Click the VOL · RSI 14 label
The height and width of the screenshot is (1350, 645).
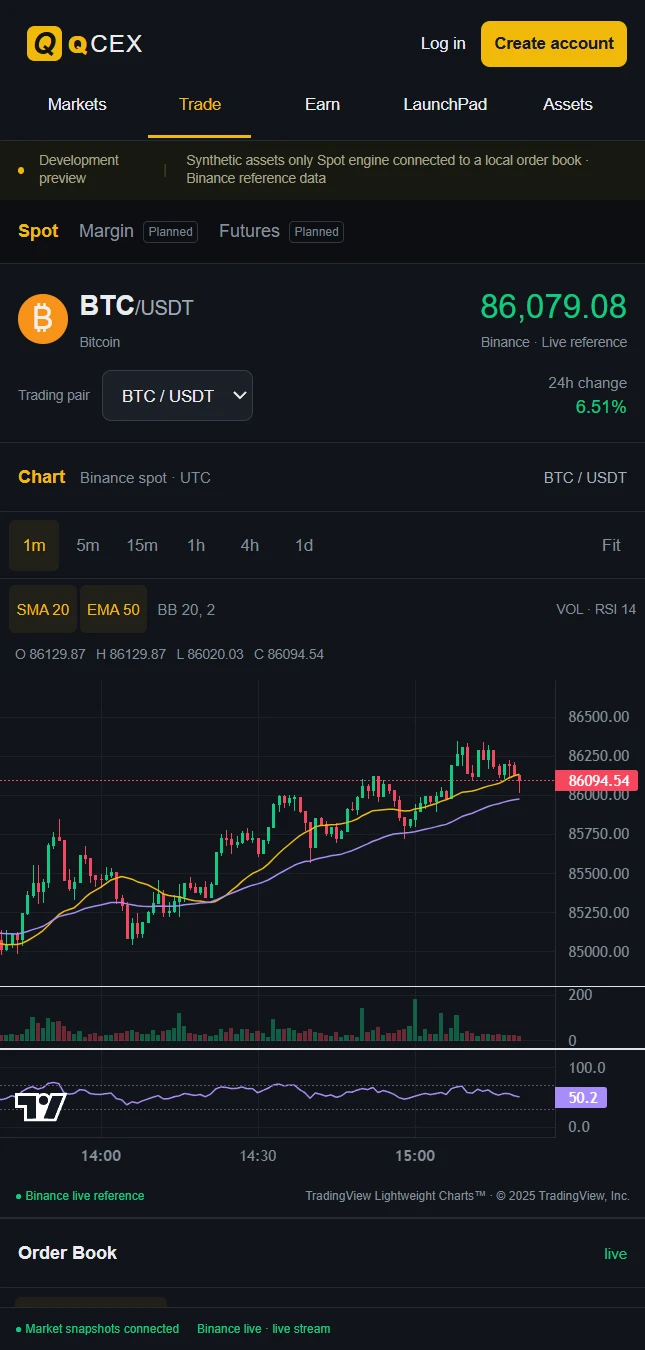tap(596, 609)
